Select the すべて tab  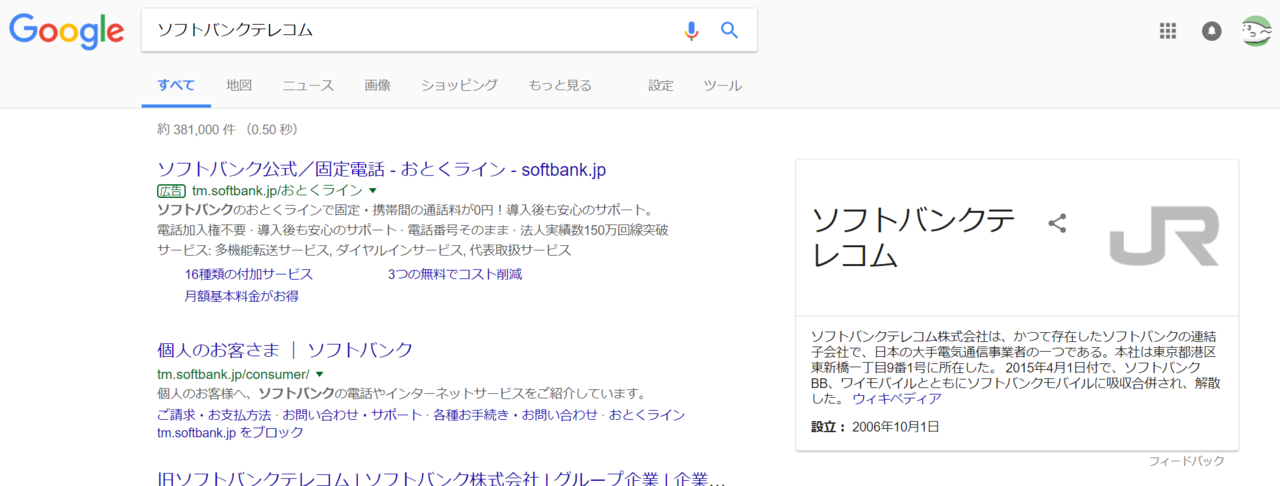(x=176, y=85)
